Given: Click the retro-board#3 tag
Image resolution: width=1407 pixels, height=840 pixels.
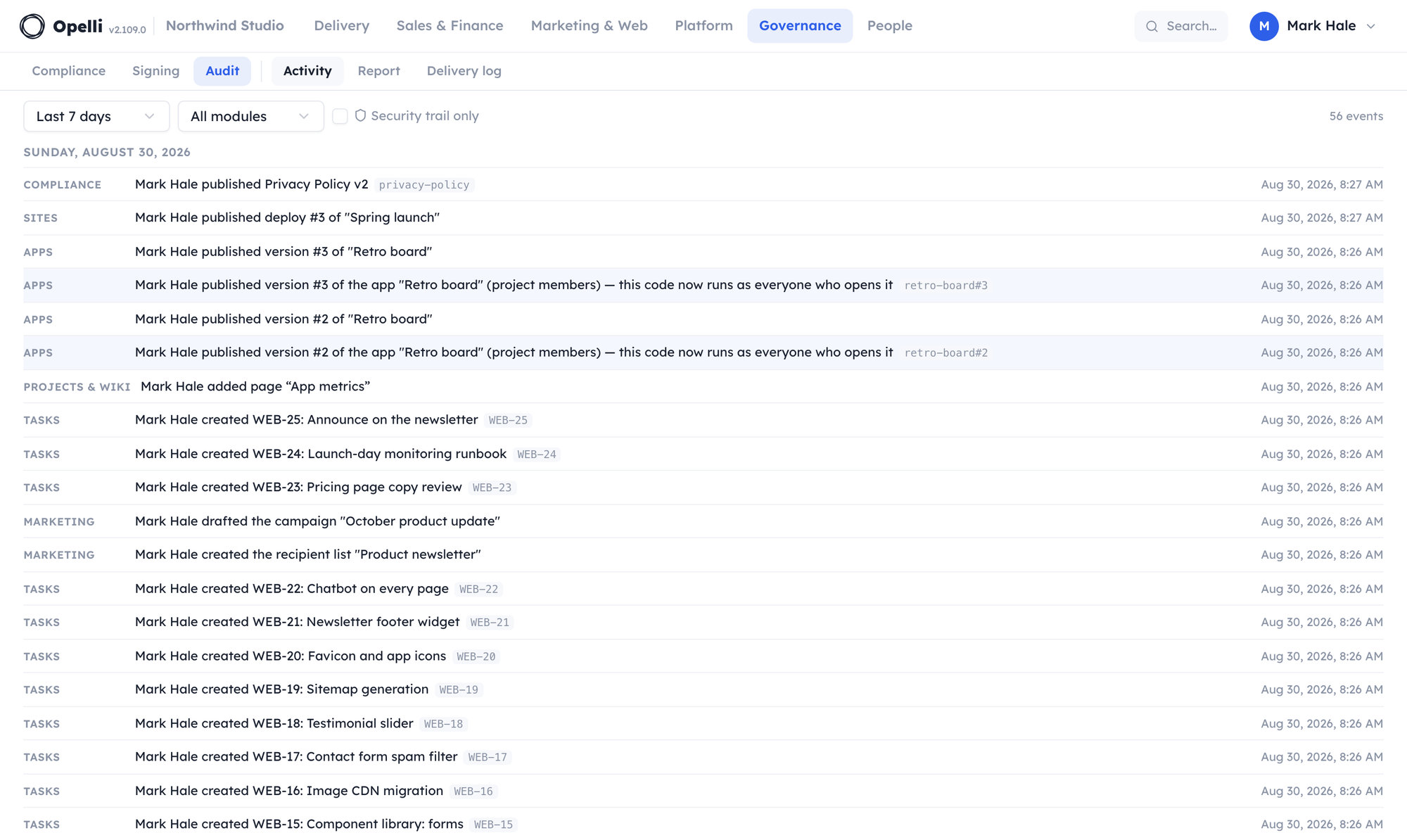Looking at the screenshot, I should tap(946, 286).
